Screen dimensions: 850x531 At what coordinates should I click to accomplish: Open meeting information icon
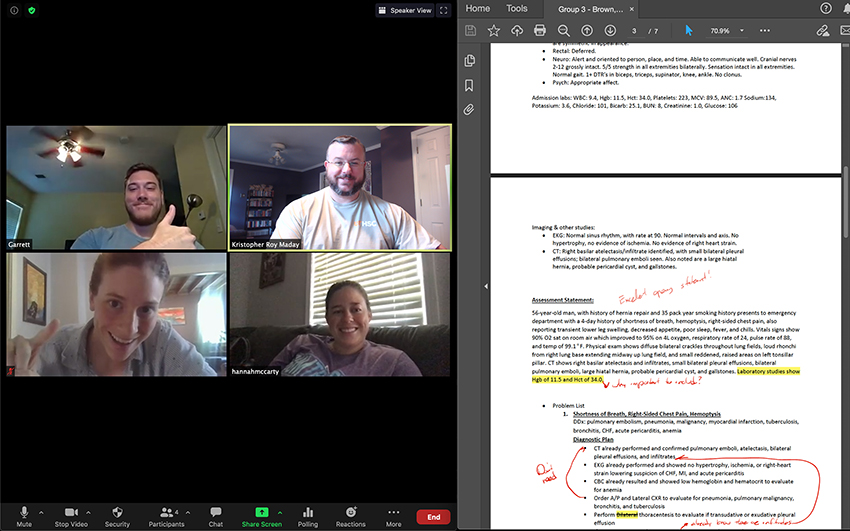point(14,10)
